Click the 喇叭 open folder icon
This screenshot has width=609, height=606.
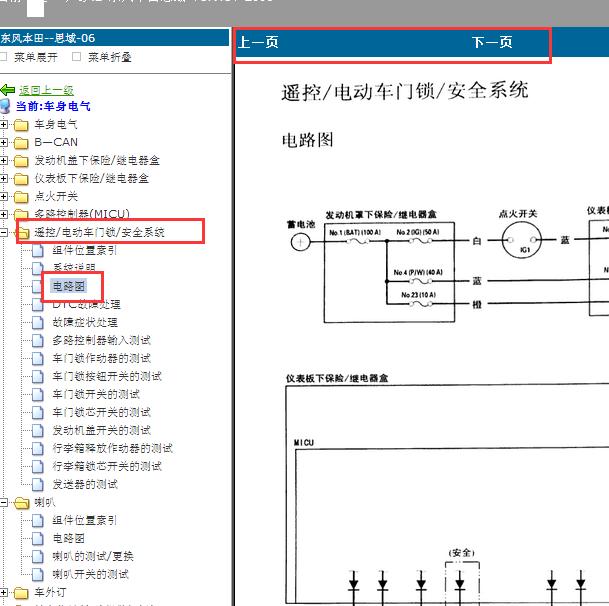(x=22, y=503)
